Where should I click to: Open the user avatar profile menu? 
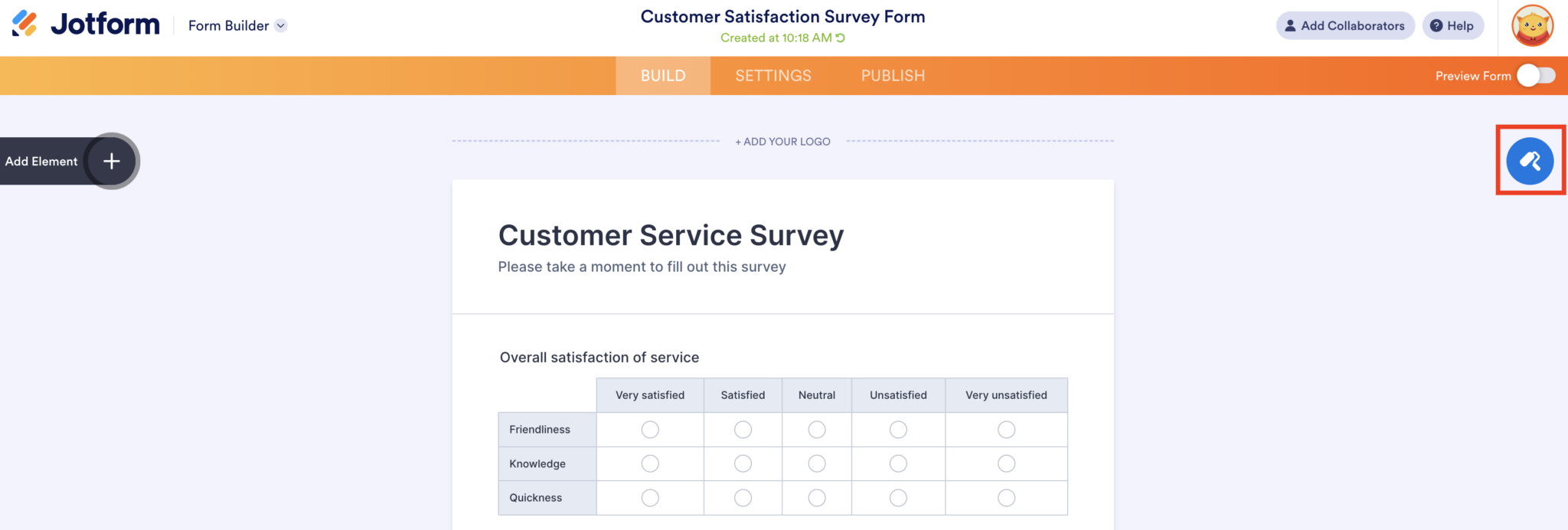1532,25
